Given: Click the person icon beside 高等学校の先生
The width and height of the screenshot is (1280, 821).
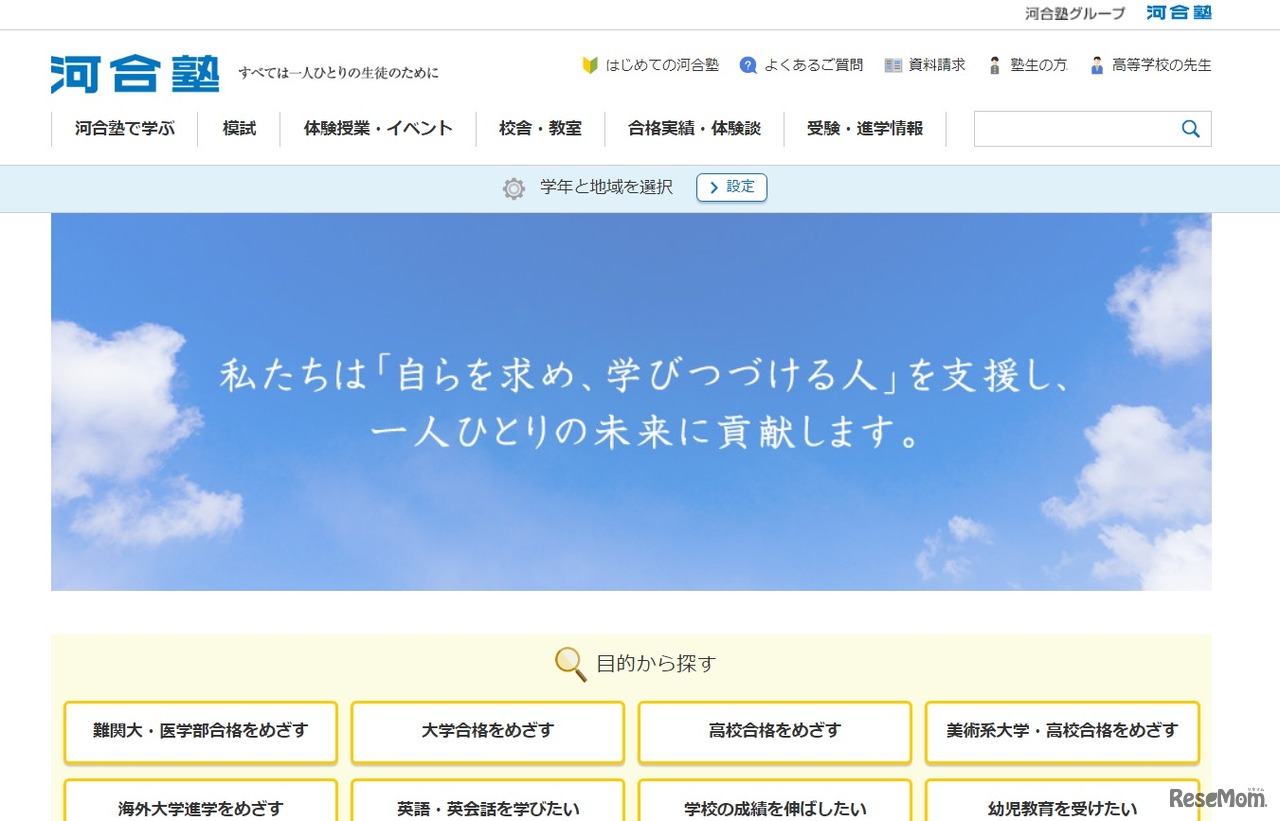Looking at the screenshot, I should click(x=1098, y=64).
